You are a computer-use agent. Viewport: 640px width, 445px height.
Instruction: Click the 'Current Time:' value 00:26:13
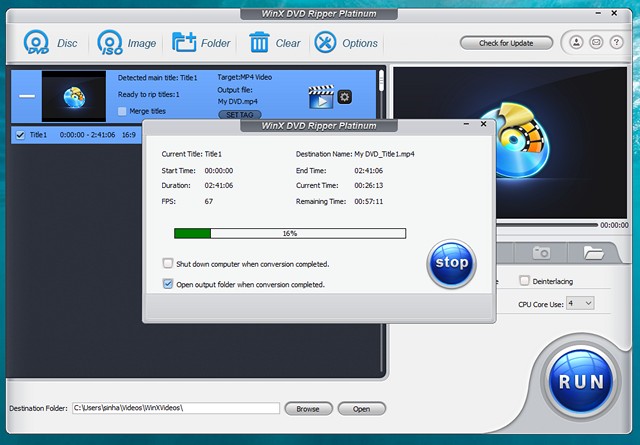click(369, 185)
